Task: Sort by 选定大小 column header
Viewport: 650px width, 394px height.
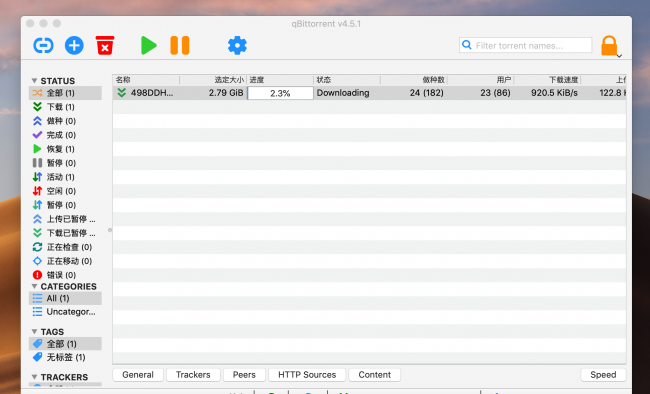Action: pos(213,80)
